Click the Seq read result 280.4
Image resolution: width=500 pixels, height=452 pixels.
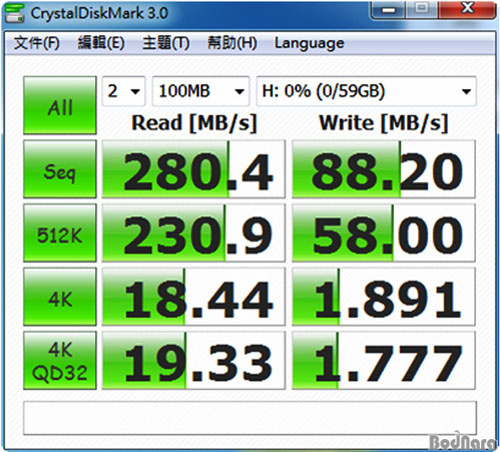(194, 169)
